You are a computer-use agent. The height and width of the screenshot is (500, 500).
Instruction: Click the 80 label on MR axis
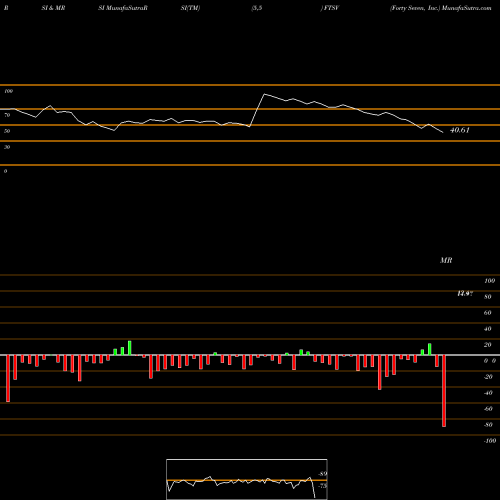488,297
